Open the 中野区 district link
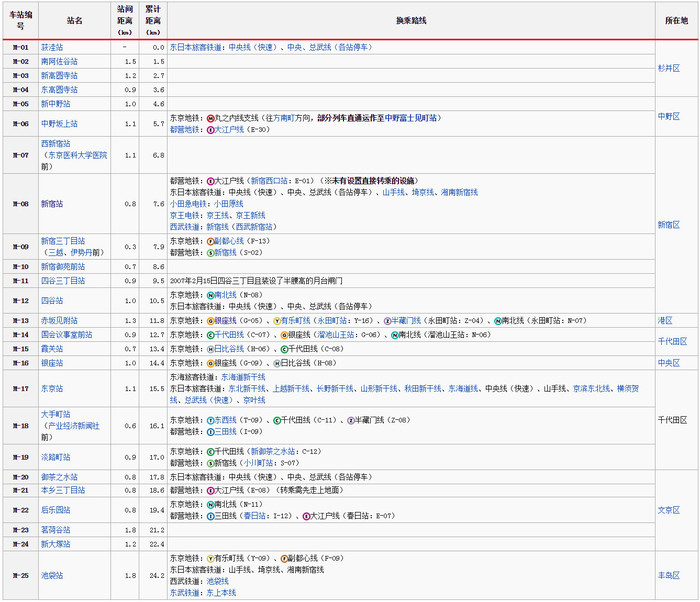 tap(668, 117)
